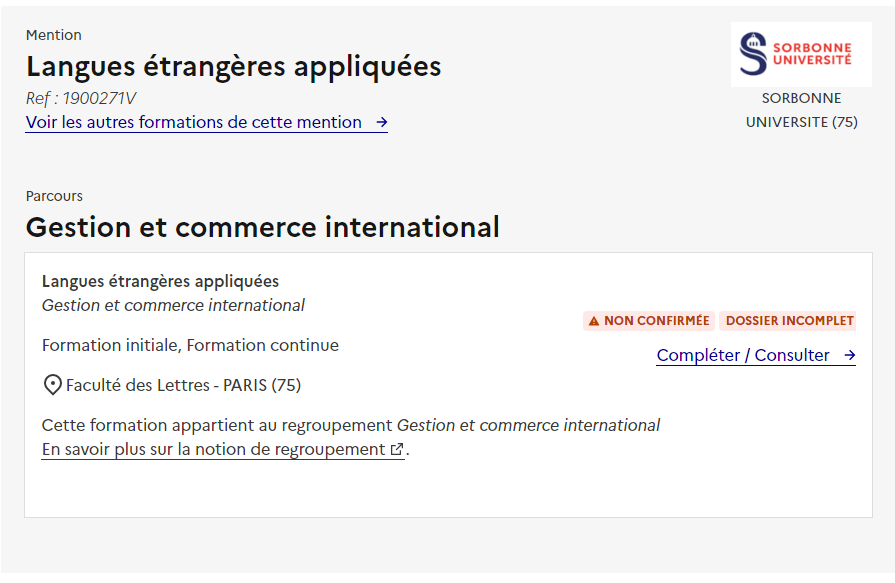Click external link icon after regroupement
The width and height of the screenshot is (895, 583).
397,449
